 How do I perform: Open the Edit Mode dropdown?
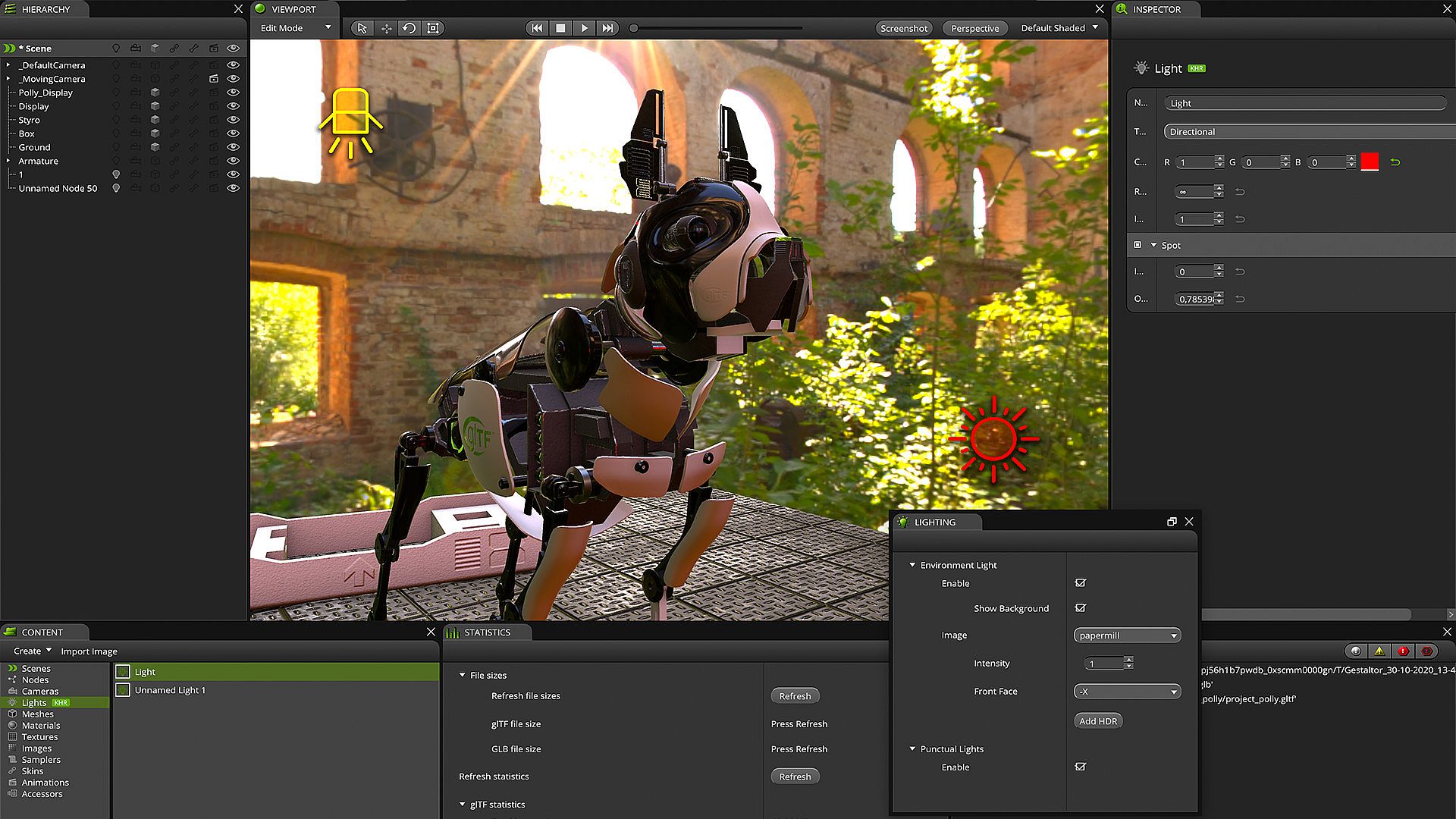296,28
